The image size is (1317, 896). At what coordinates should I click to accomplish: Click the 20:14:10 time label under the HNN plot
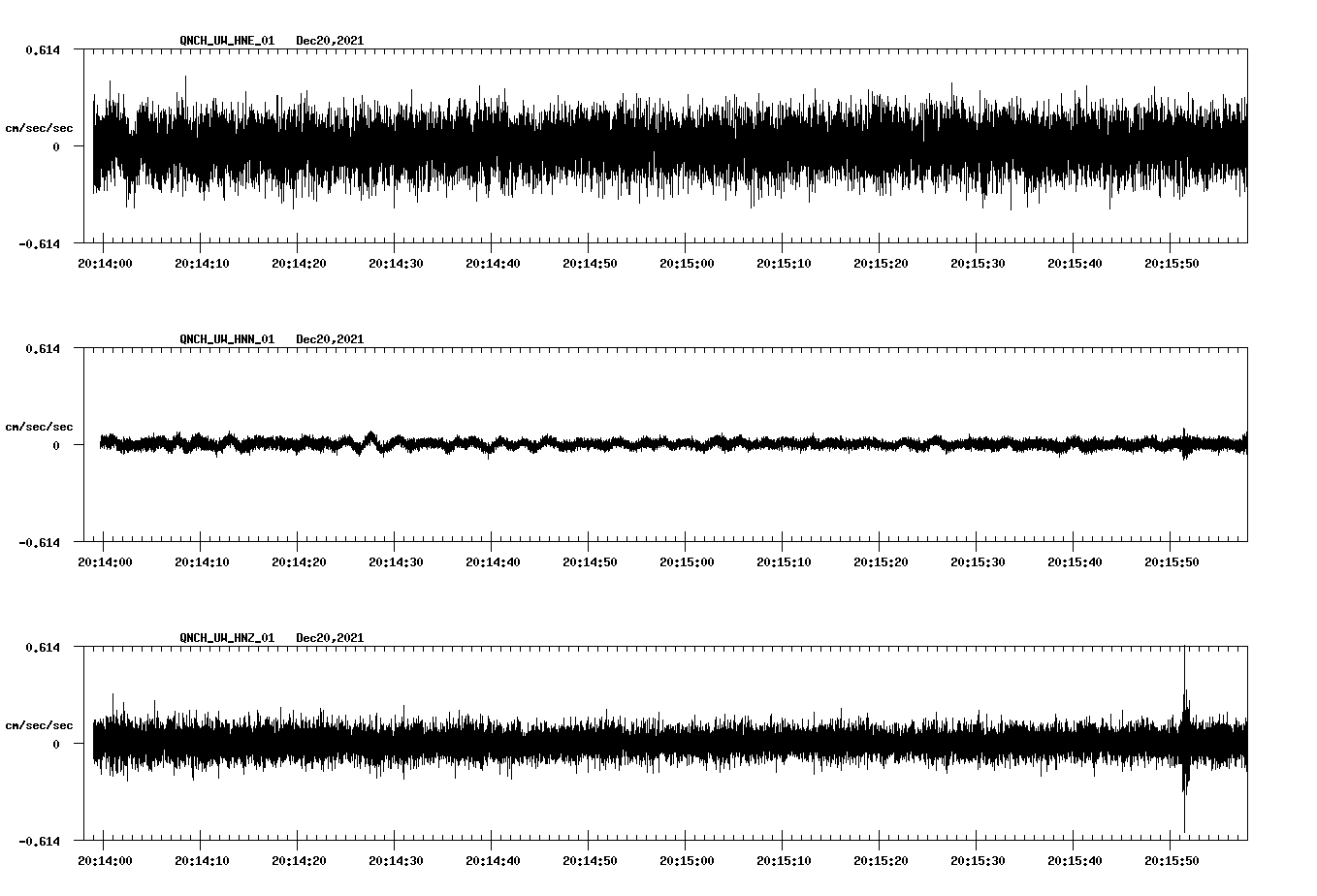click(202, 562)
